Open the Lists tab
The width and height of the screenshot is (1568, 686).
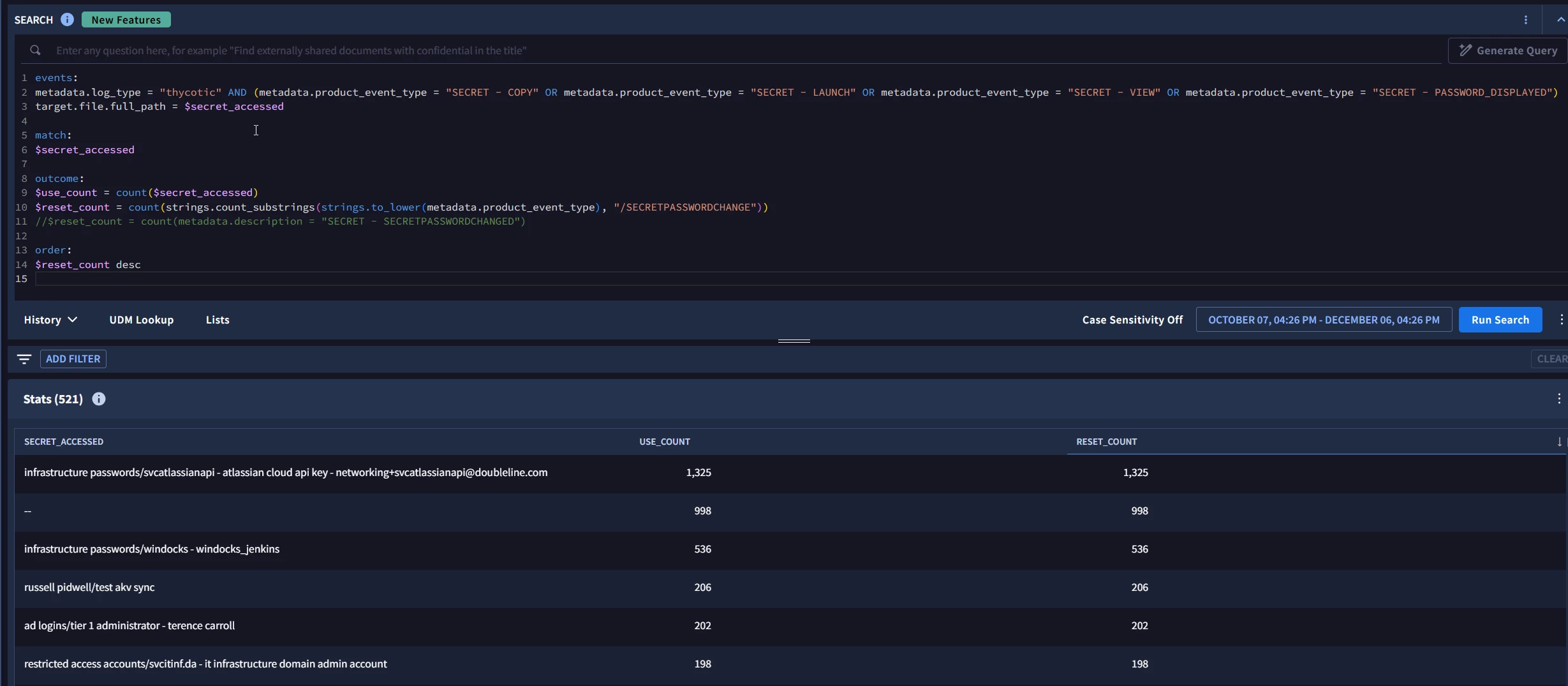click(218, 320)
